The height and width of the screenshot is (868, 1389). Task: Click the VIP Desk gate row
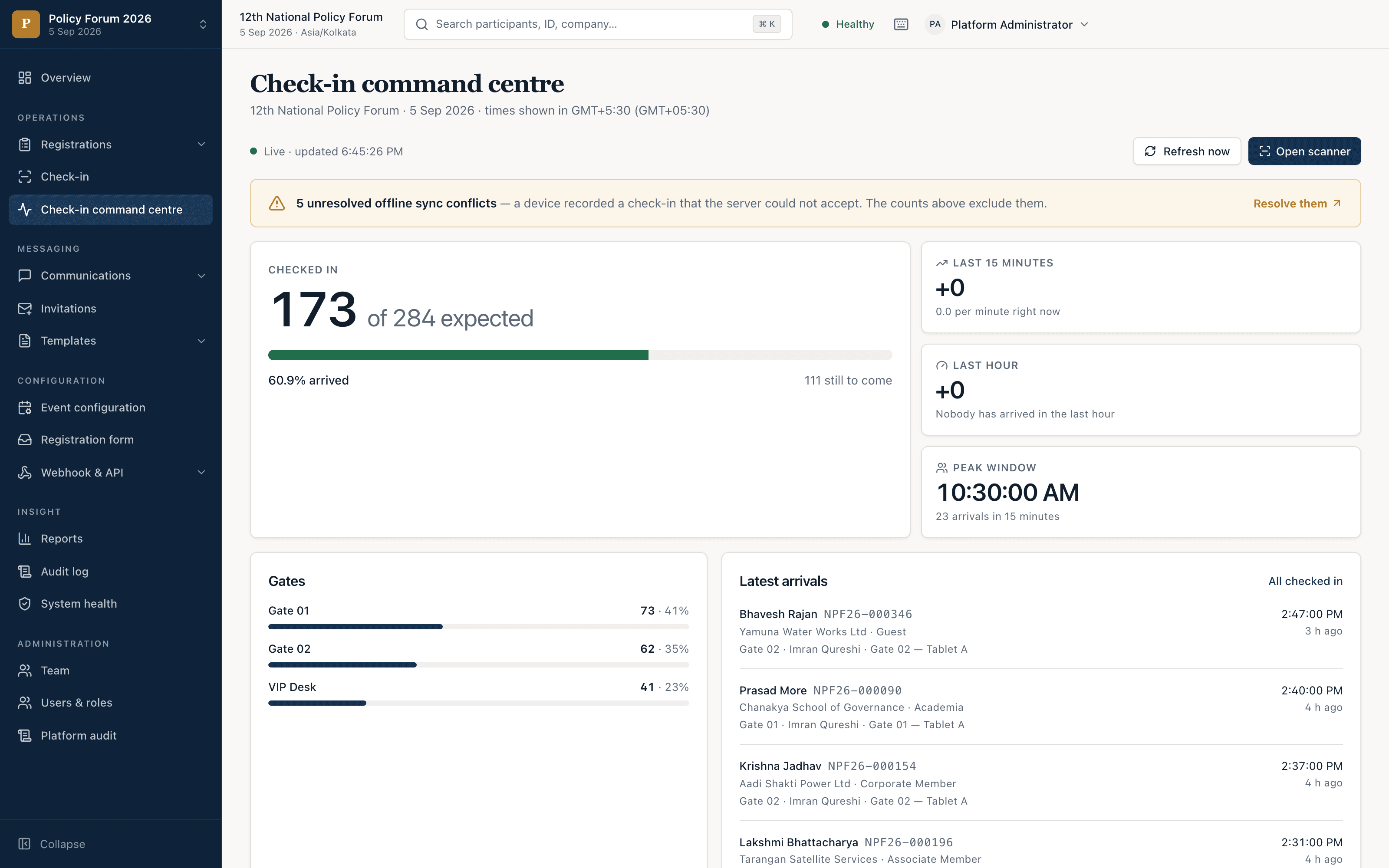(x=478, y=693)
